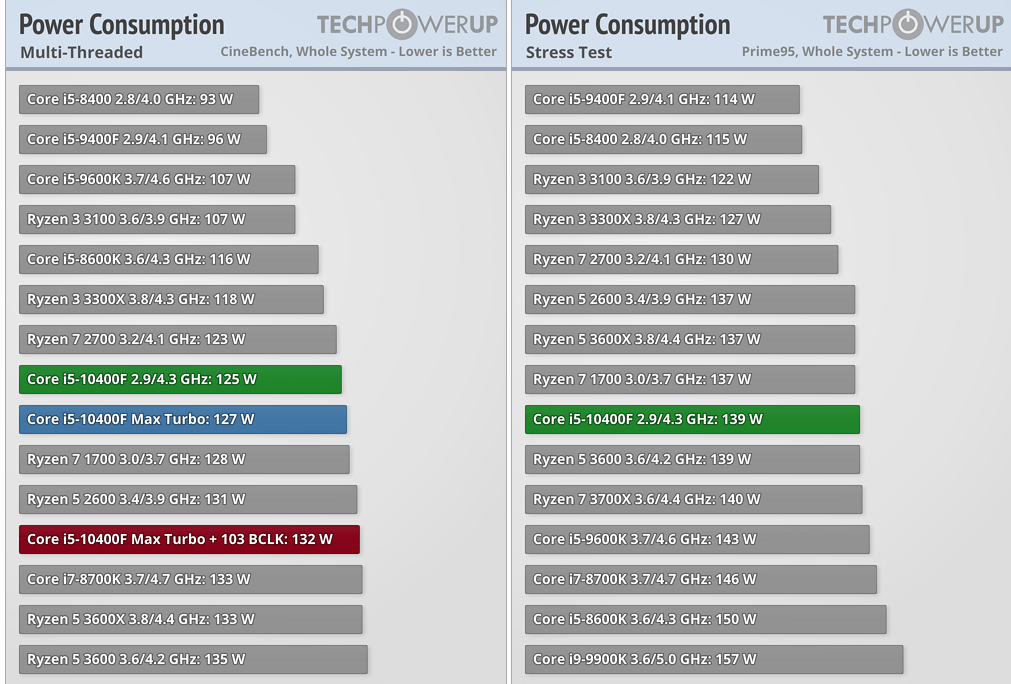The width and height of the screenshot is (1011, 684).
Task: Click the red Max Turbo + 103 BCLK bar
Action: coord(189,539)
